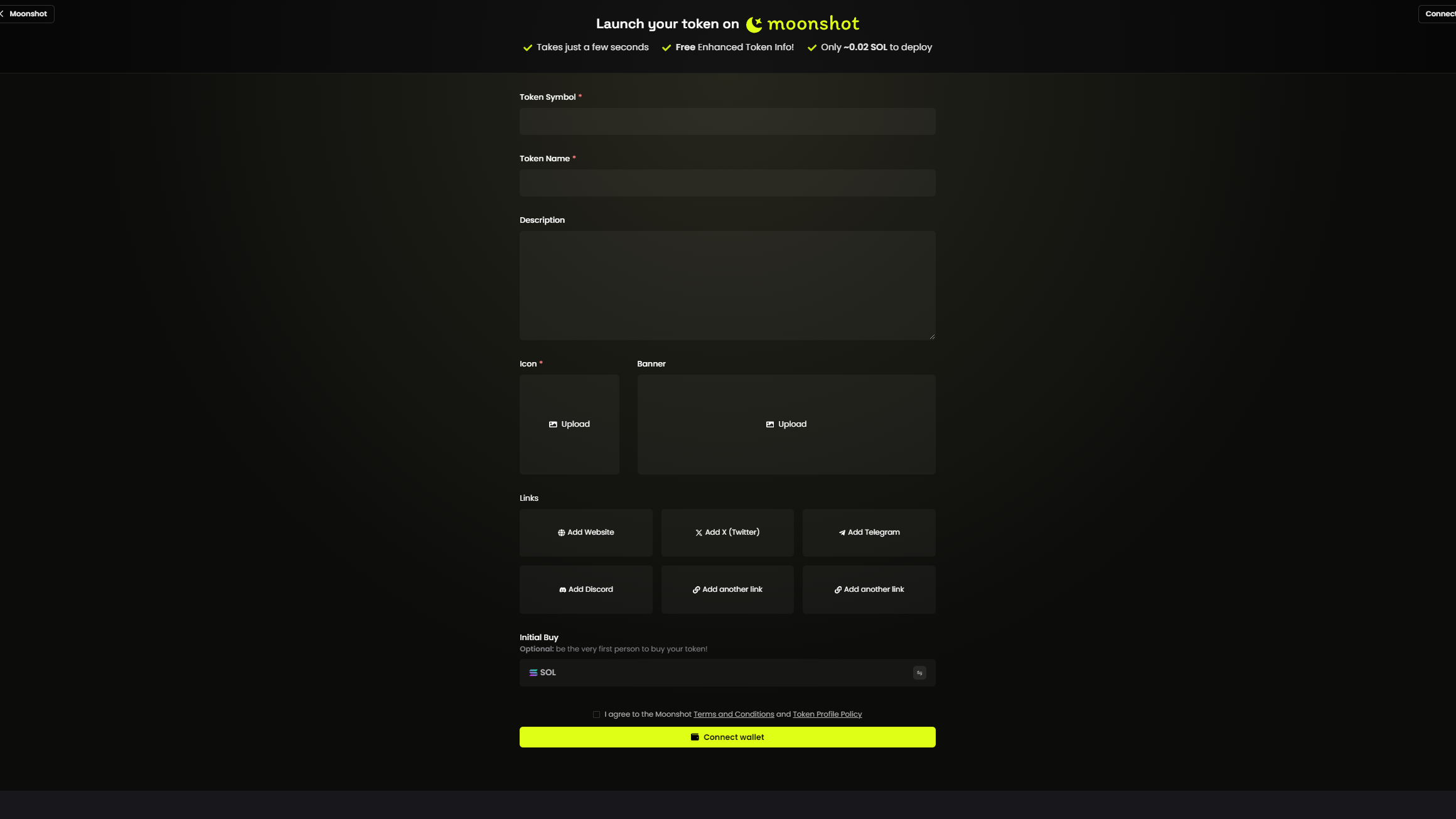The width and height of the screenshot is (1456, 819).
Task: Click Add Telegram paper-plane button
Action: click(869, 532)
